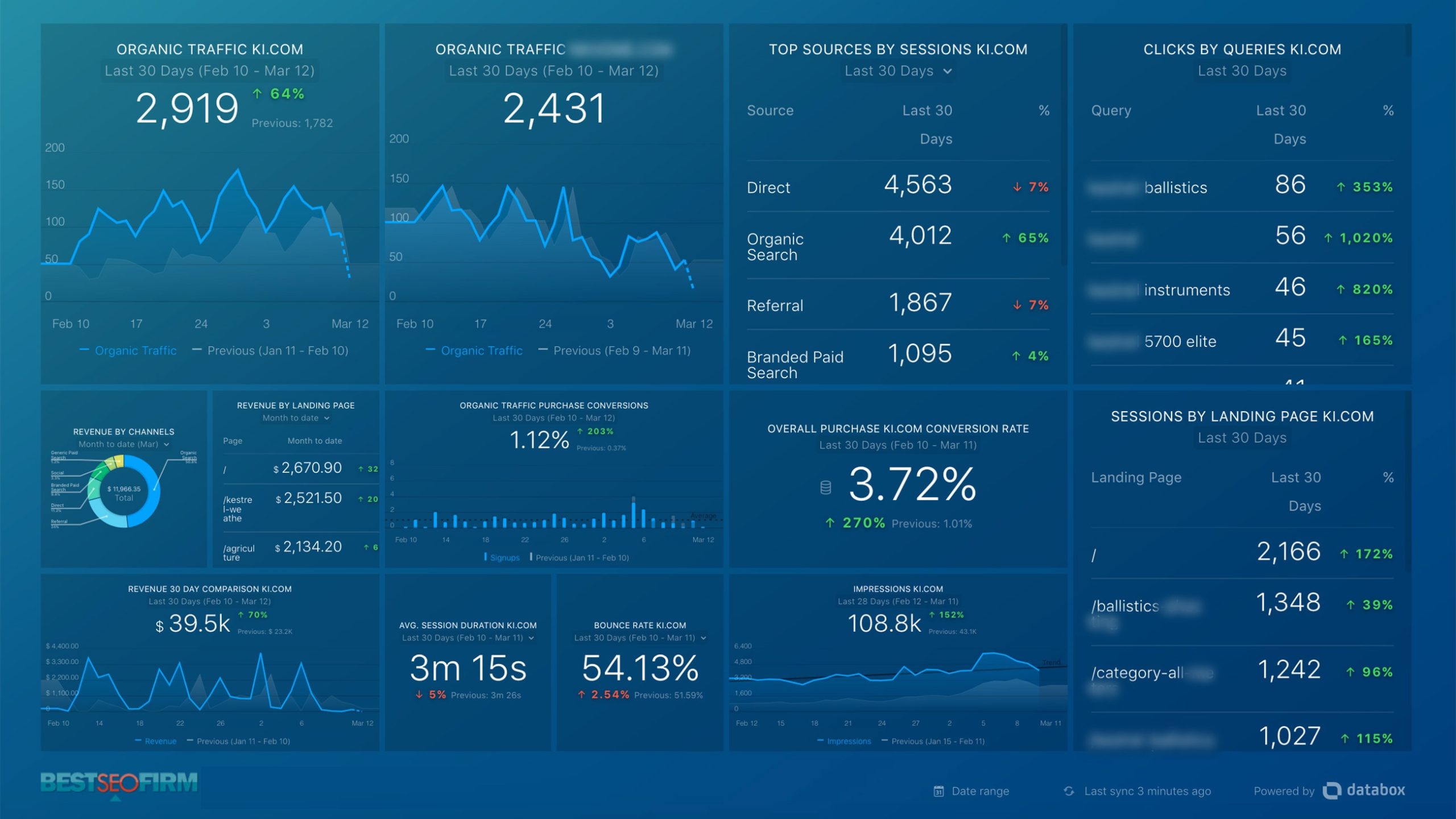
Task: Open Bounce Rate date range dropdown
Action: [x=640, y=638]
